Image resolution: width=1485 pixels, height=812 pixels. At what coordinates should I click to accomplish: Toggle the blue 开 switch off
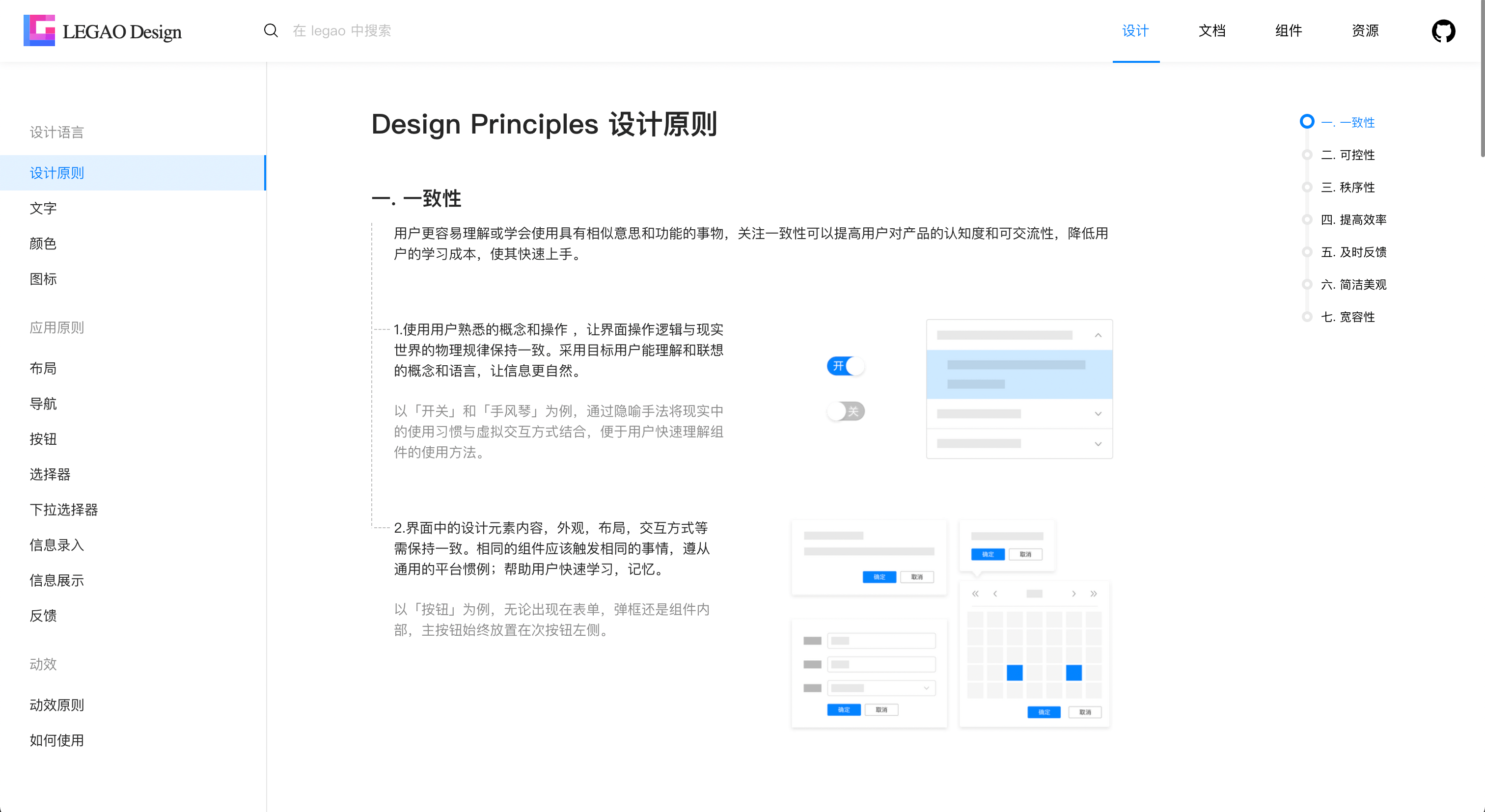pos(846,366)
